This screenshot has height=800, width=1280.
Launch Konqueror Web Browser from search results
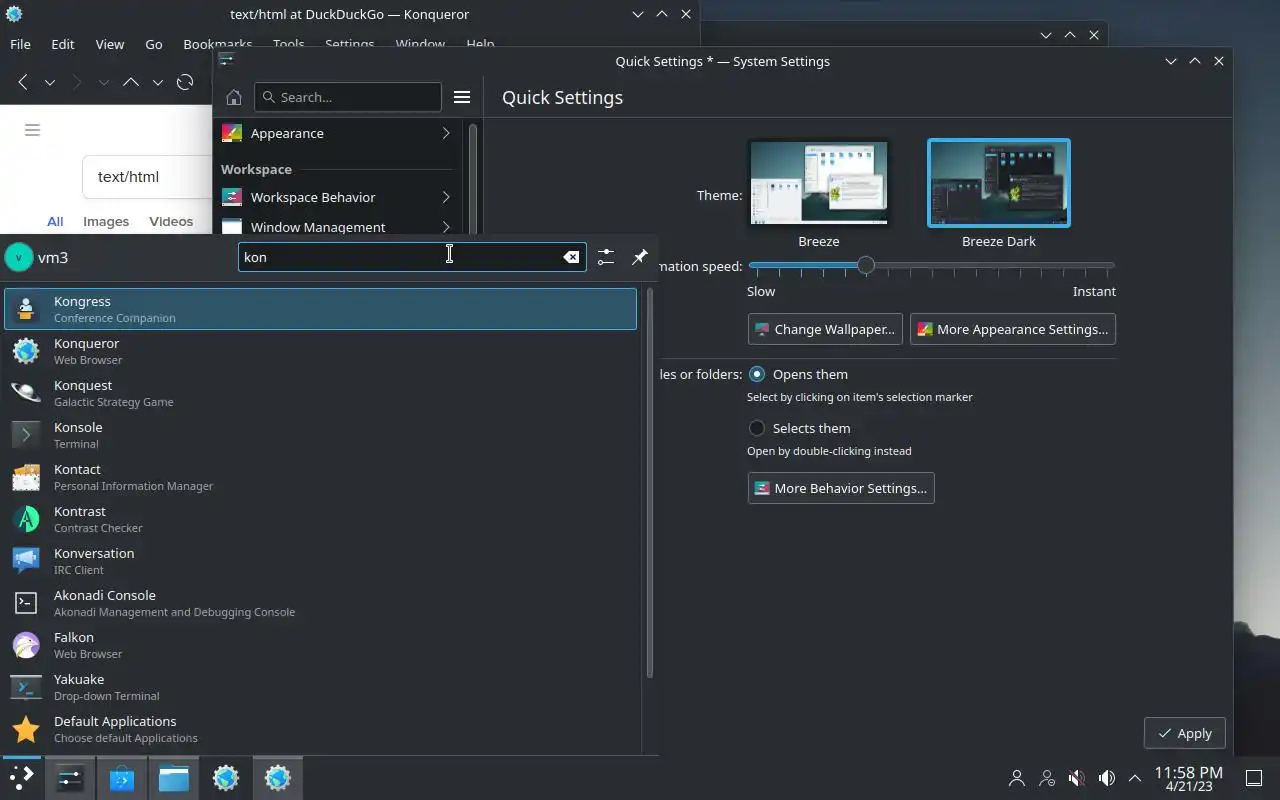320,351
